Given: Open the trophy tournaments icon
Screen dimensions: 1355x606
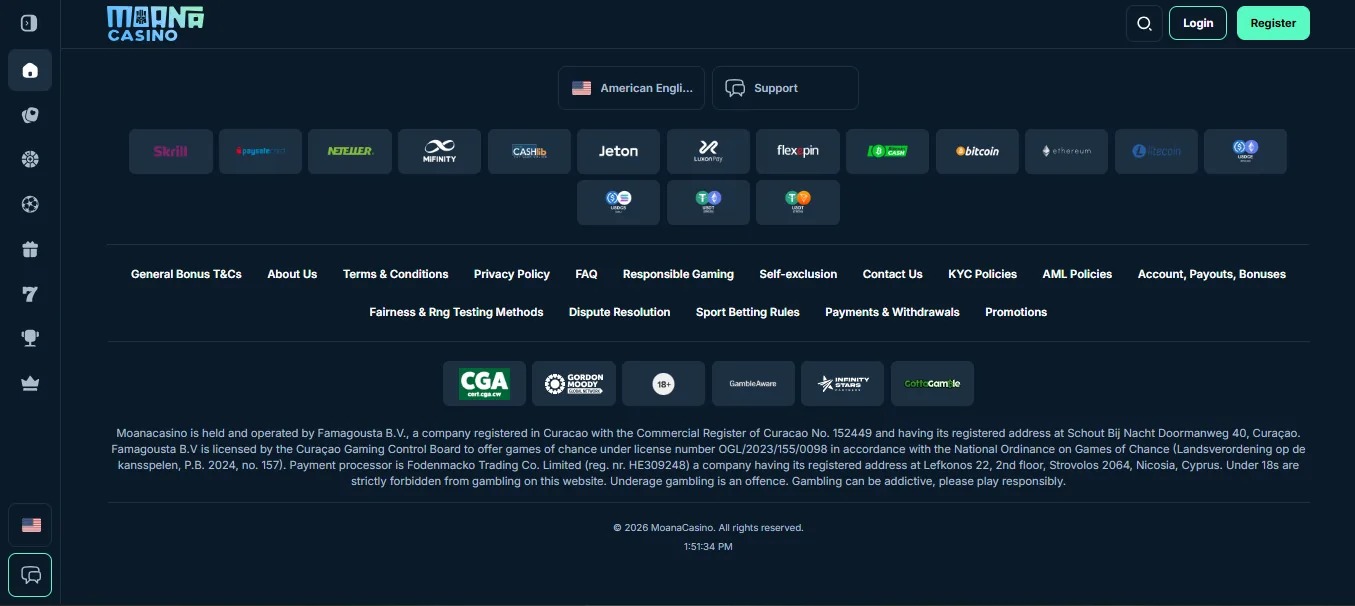Looking at the screenshot, I should tap(30, 338).
